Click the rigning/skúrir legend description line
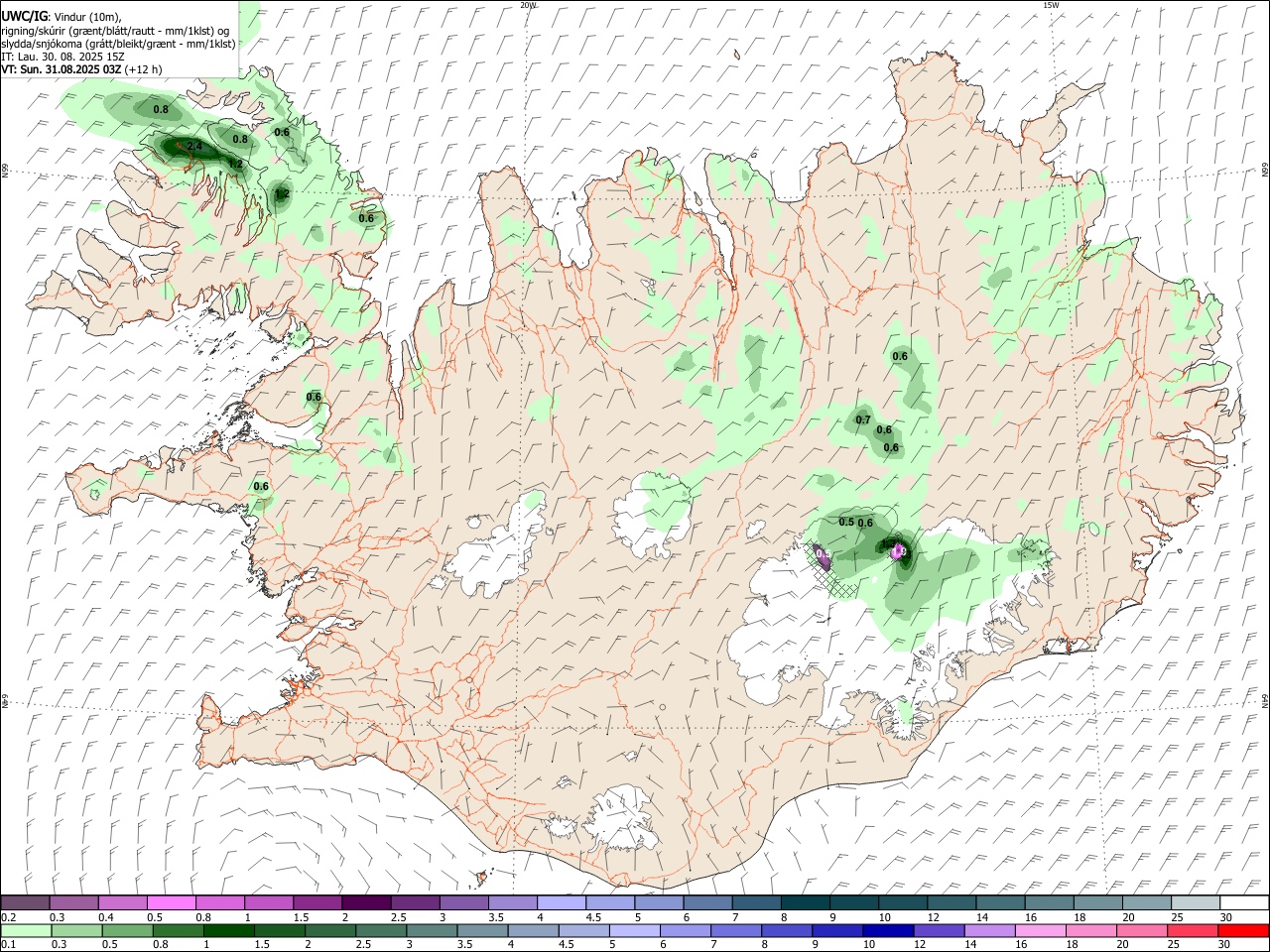The image size is (1270, 952). 115,31
